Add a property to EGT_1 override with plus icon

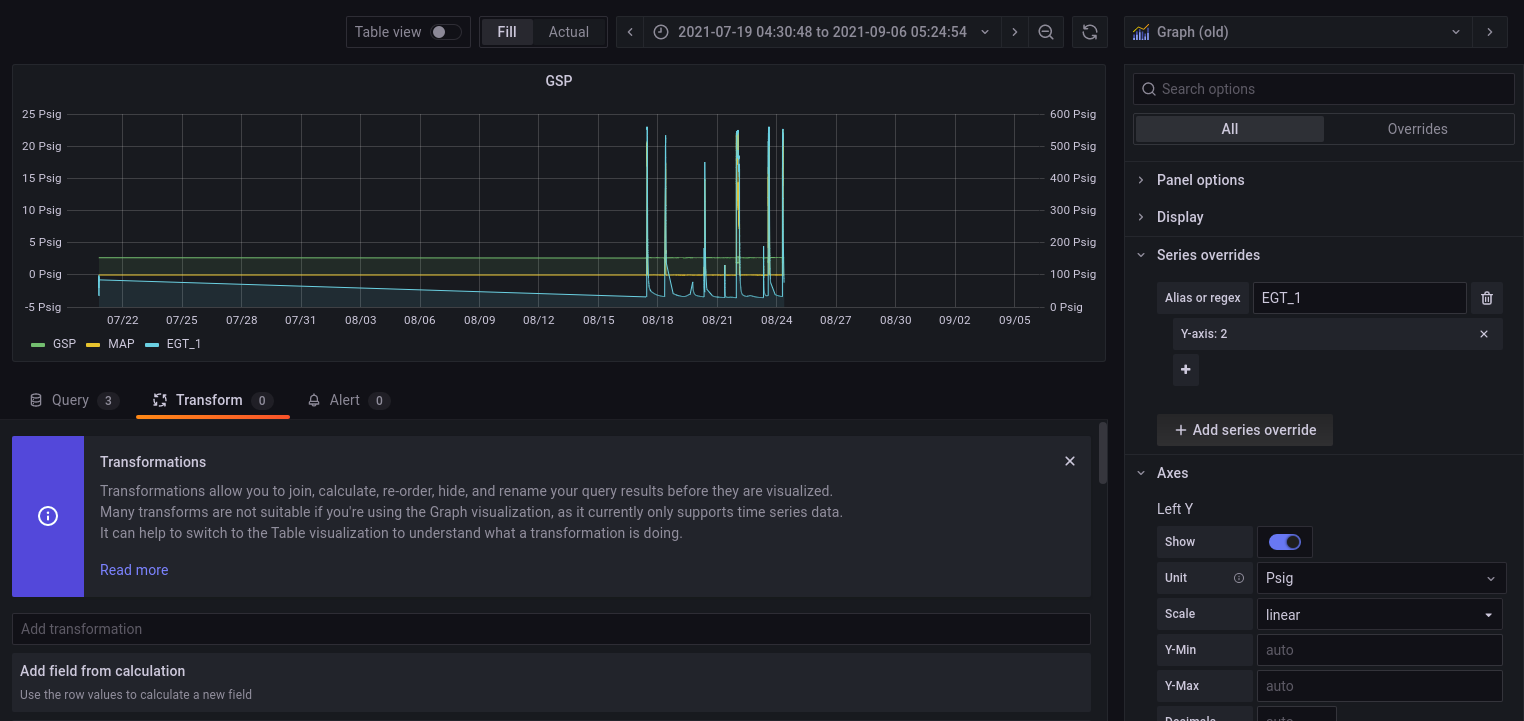pyautogui.click(x=1185, y=370)
